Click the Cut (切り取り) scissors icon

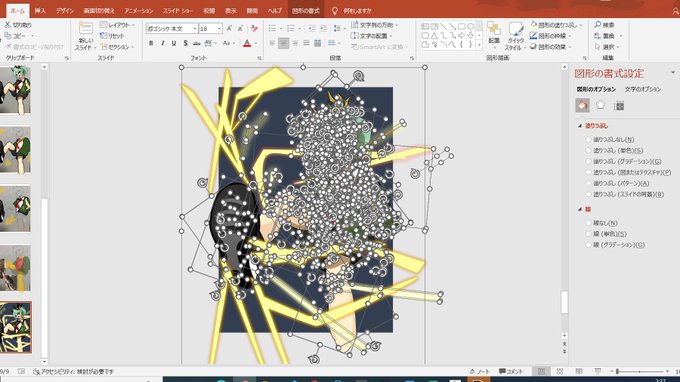7,25
